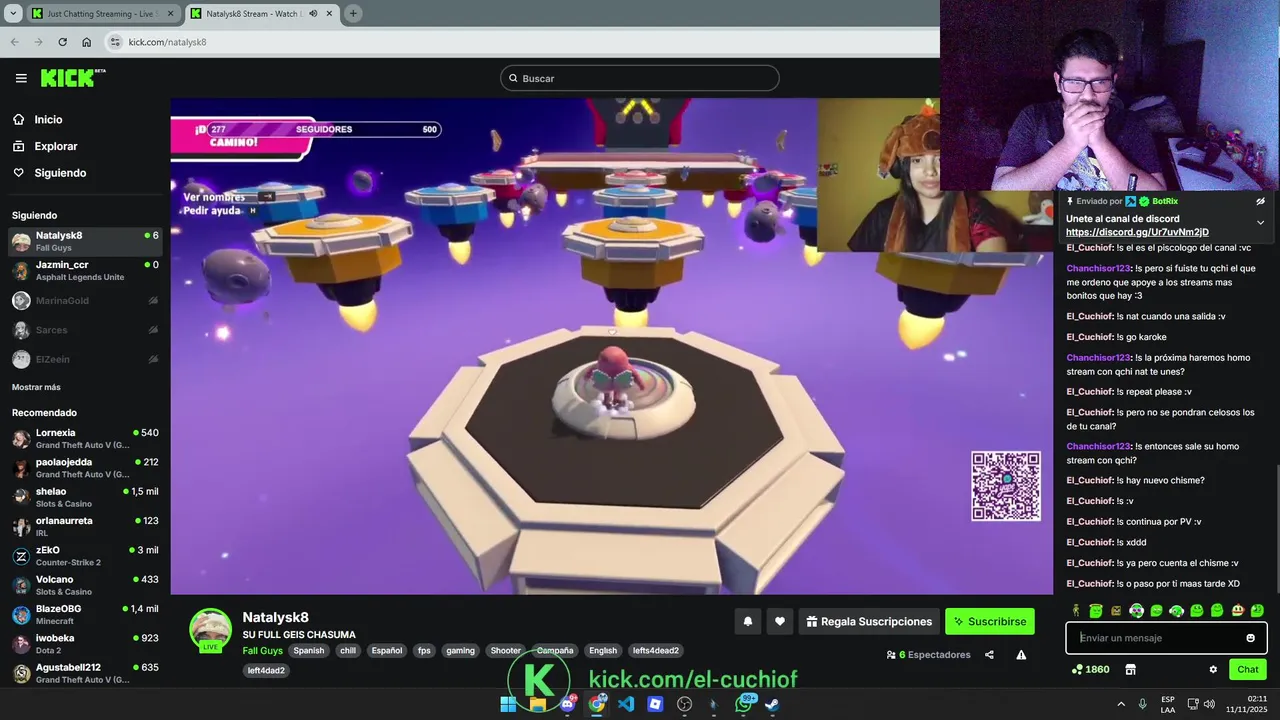Open the tab search dropdown
The image size is (1280, 720).
coord(13,14)
